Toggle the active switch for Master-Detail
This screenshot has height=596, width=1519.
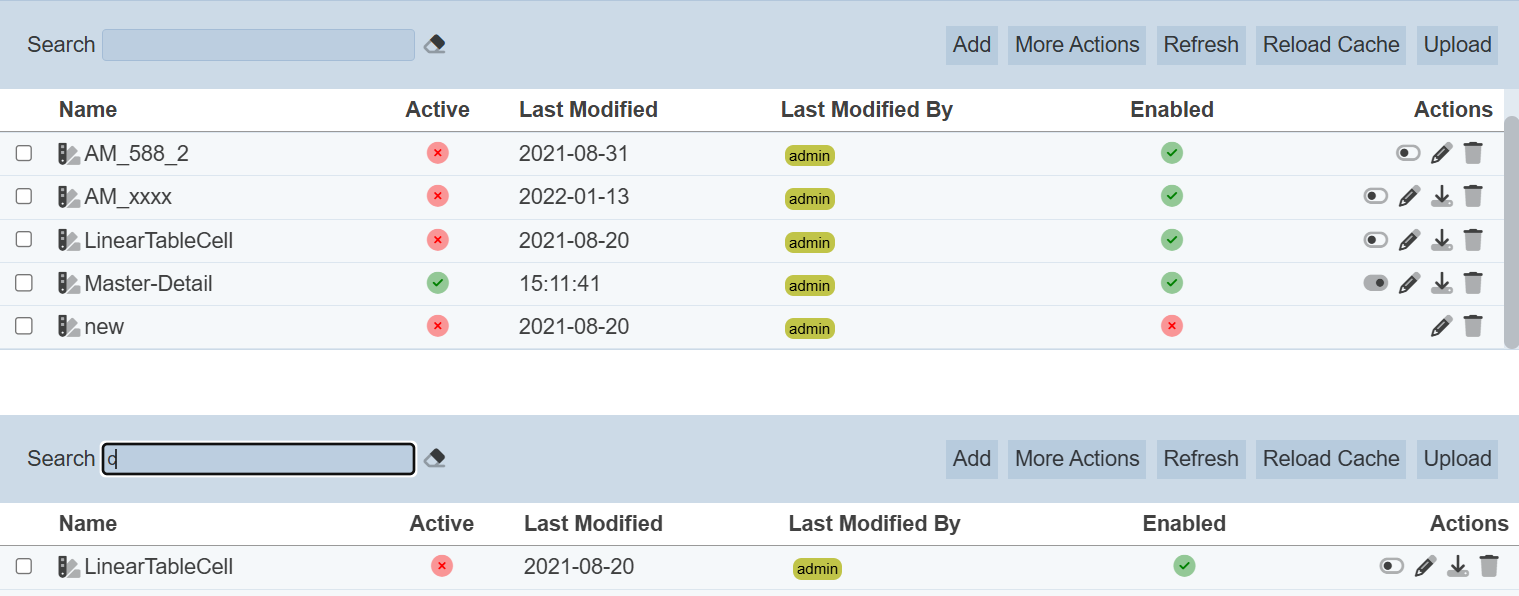click(x=1376, y=283)
